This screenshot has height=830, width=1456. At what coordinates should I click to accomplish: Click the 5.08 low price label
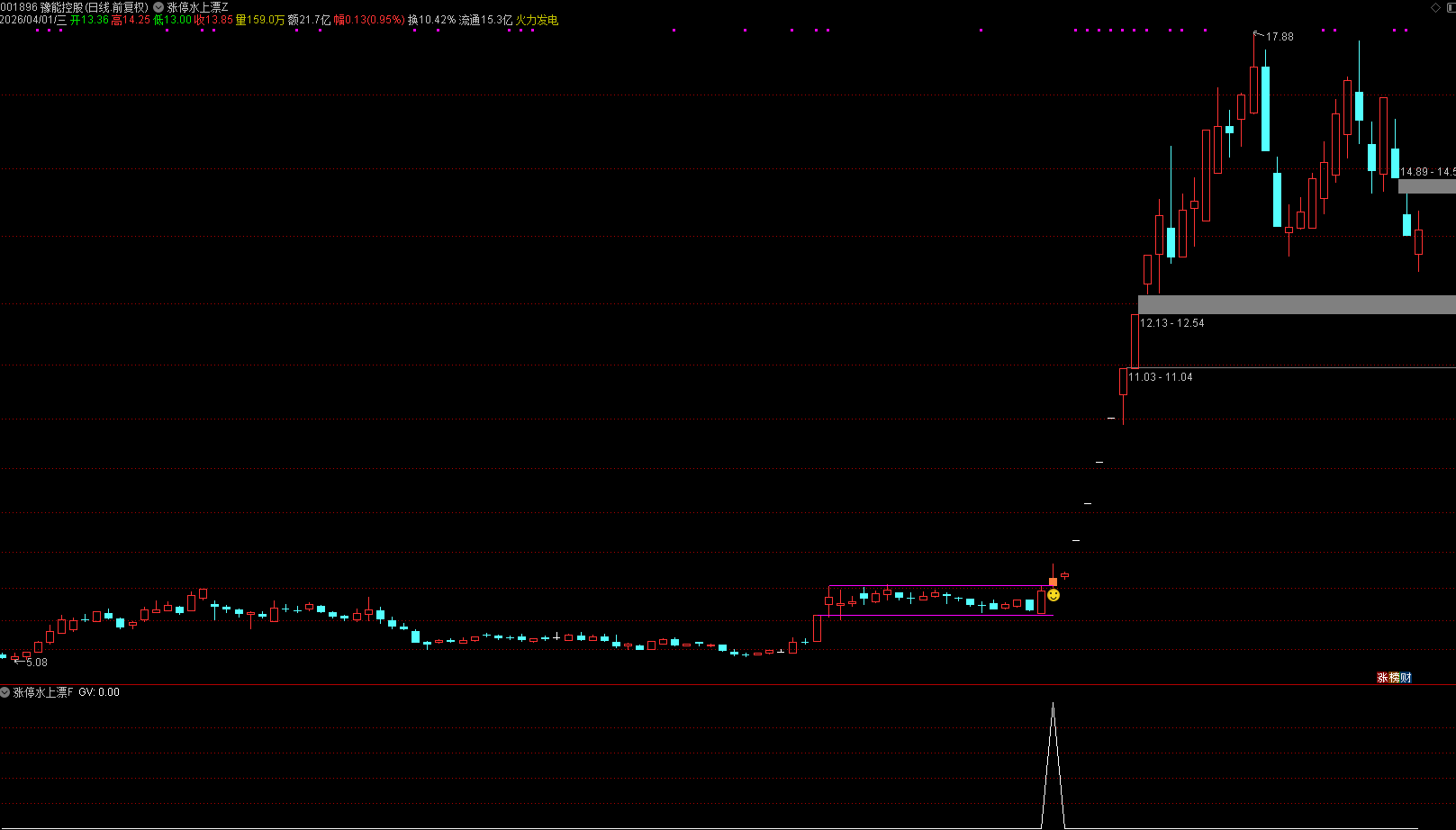(37, 663)
